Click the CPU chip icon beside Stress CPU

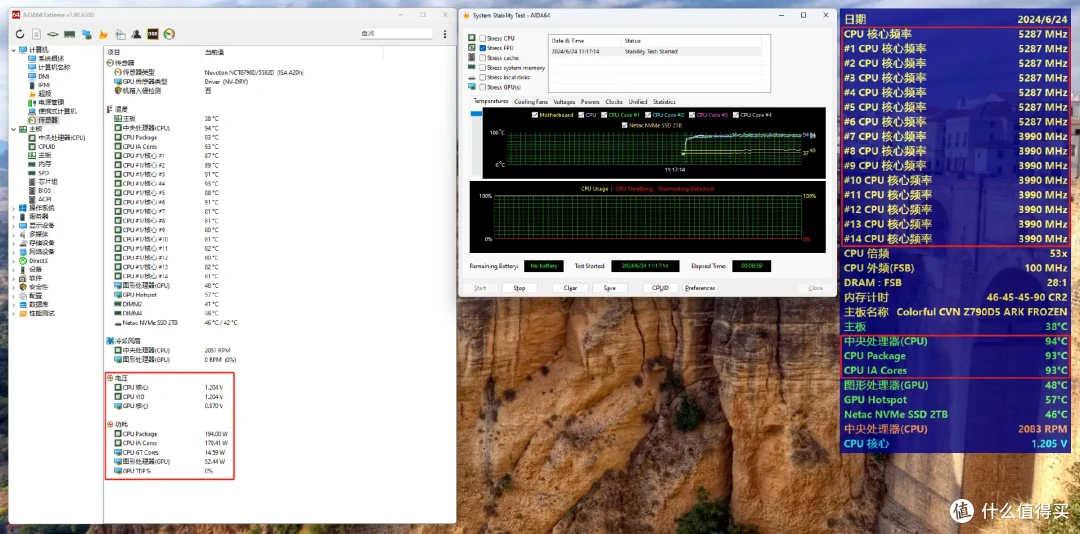pos(472,39)
